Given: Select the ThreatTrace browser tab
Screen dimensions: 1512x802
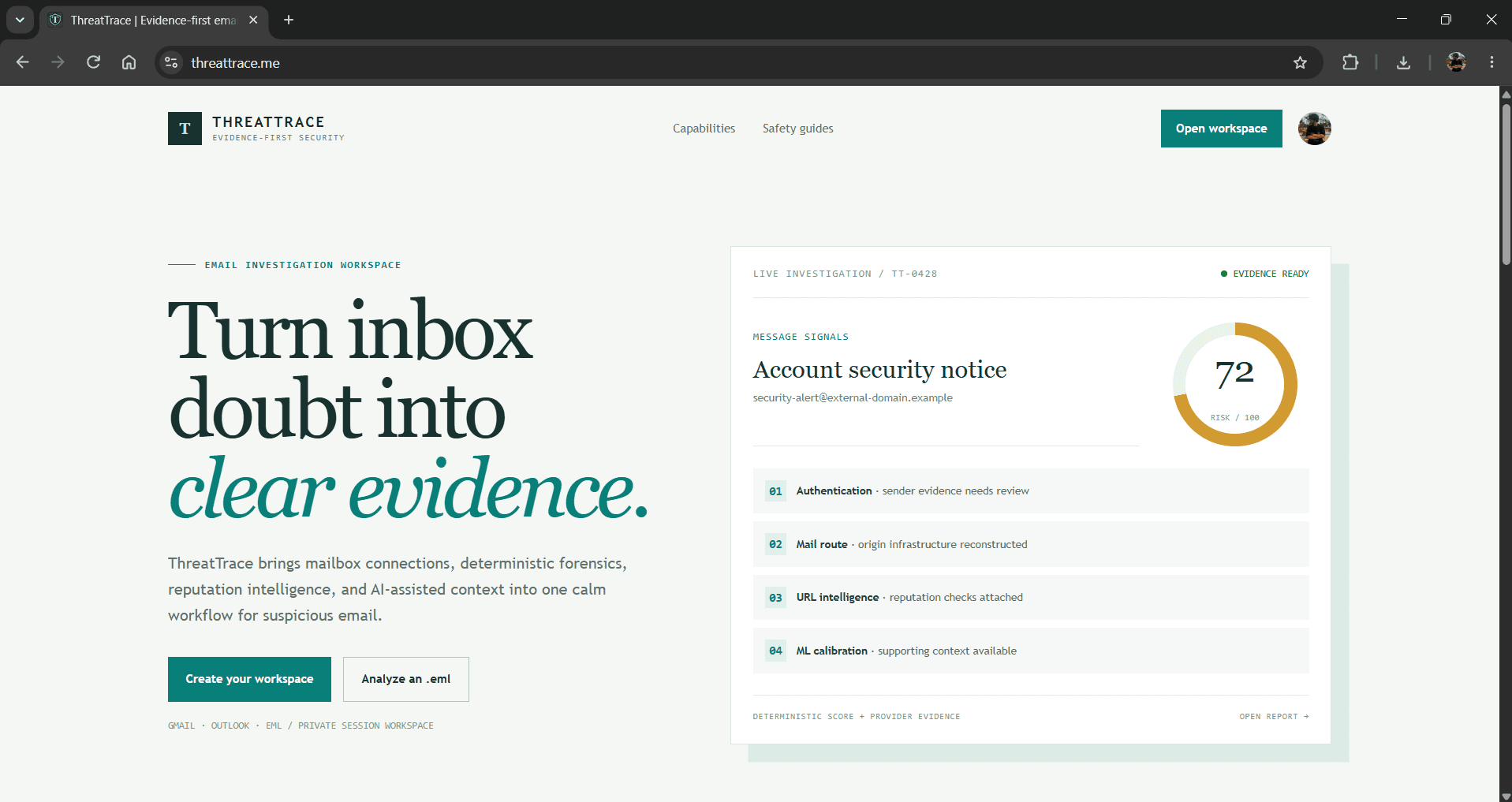Looking at the screenshot, I should pyautogui.click(x=154, y=21).
